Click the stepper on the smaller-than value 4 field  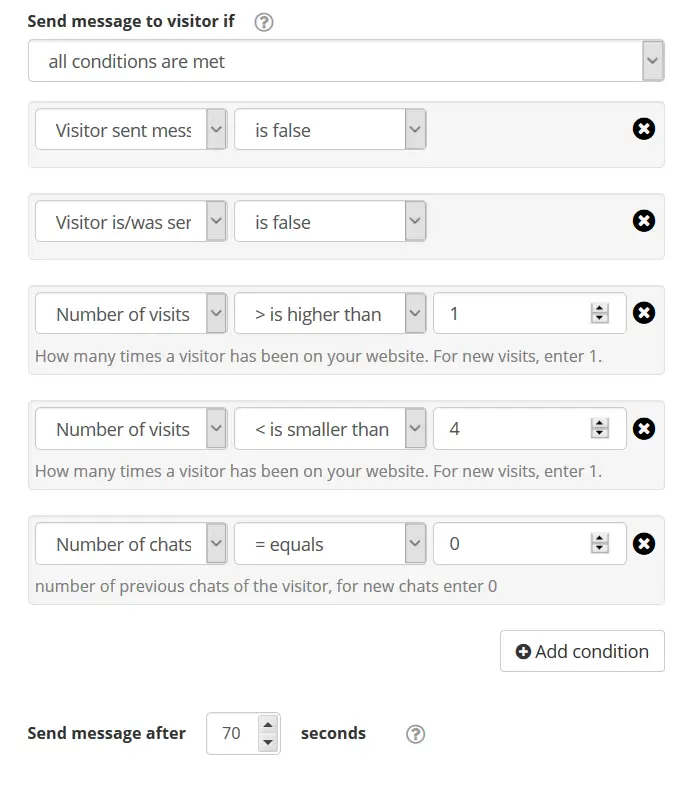pos(599,429)
